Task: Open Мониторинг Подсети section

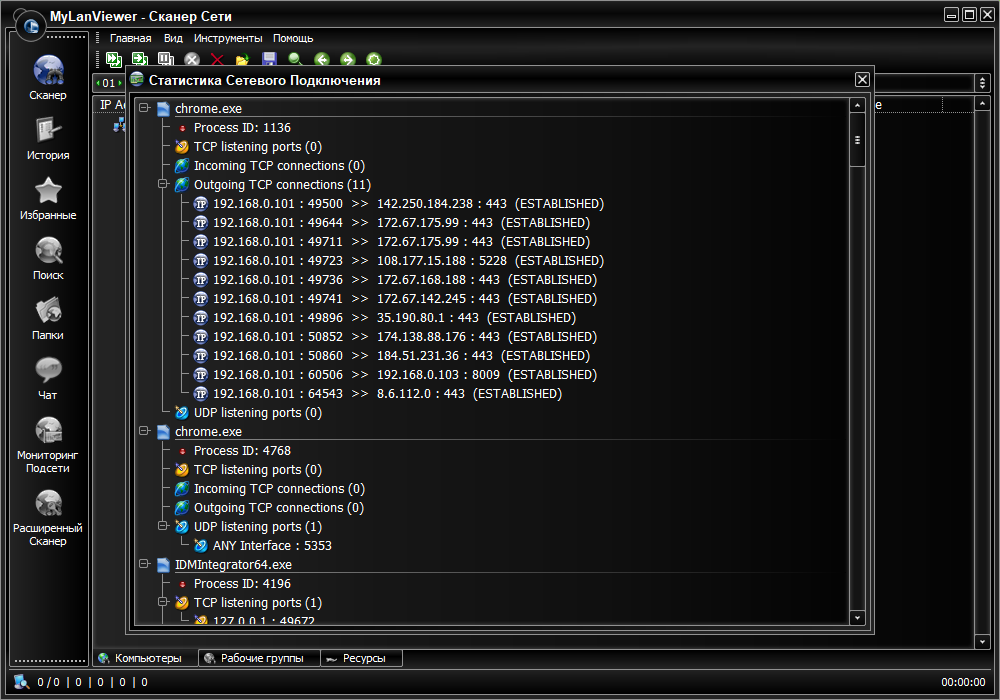Action: [48, 444]
